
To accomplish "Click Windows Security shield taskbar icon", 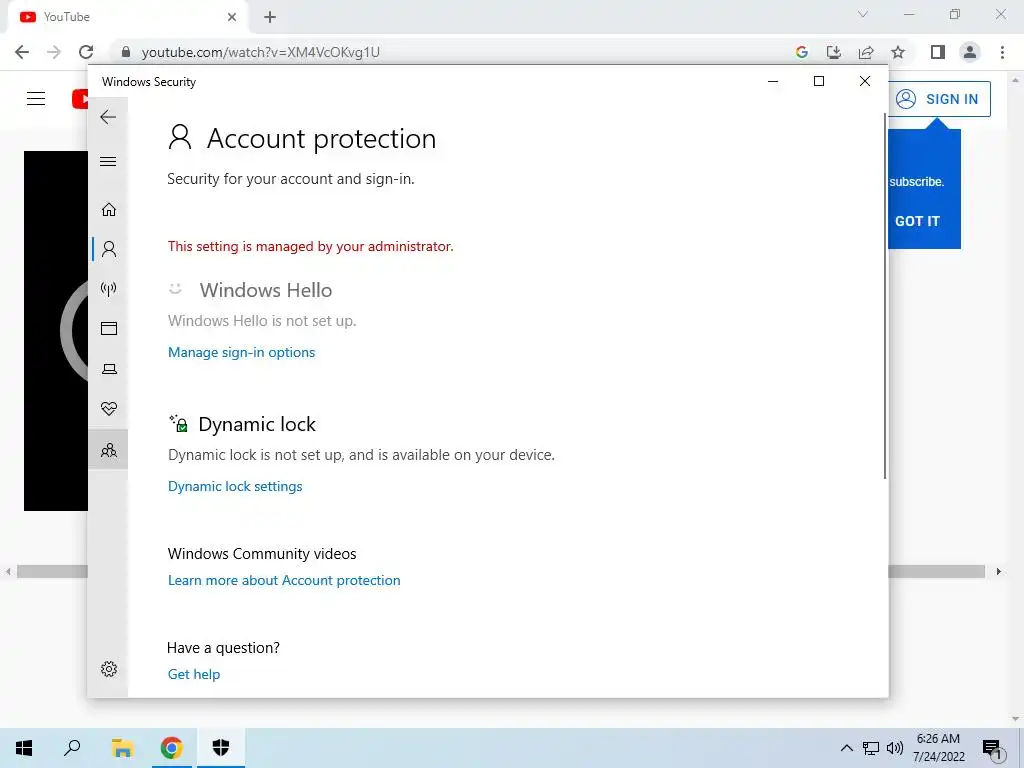I will click(x=221, y=748).
